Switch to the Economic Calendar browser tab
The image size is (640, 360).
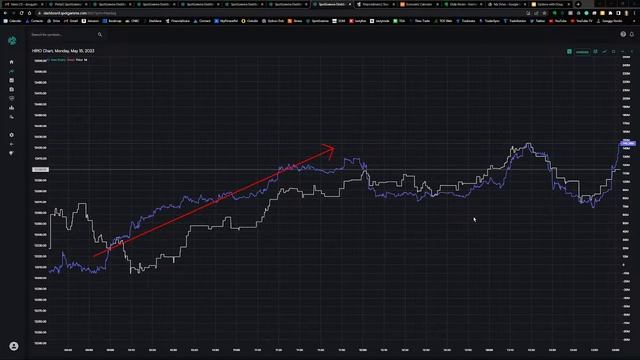(x=420, y=4)
